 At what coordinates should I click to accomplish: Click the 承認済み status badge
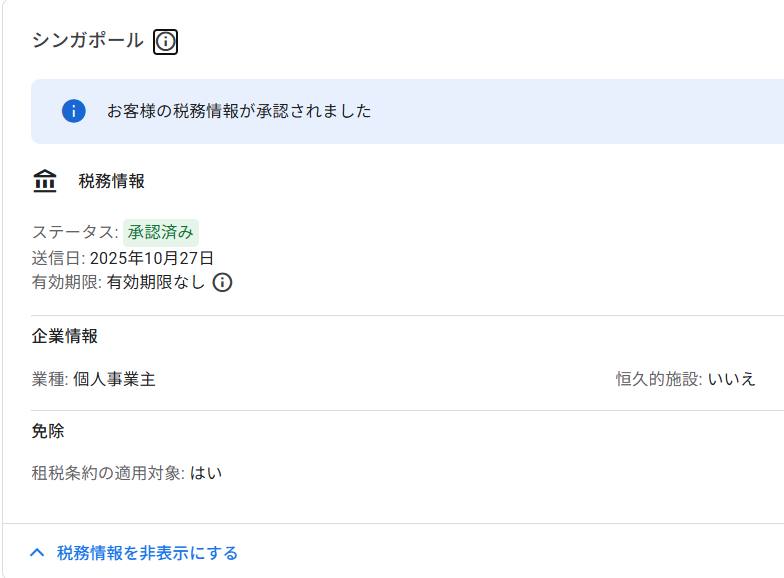161,232
